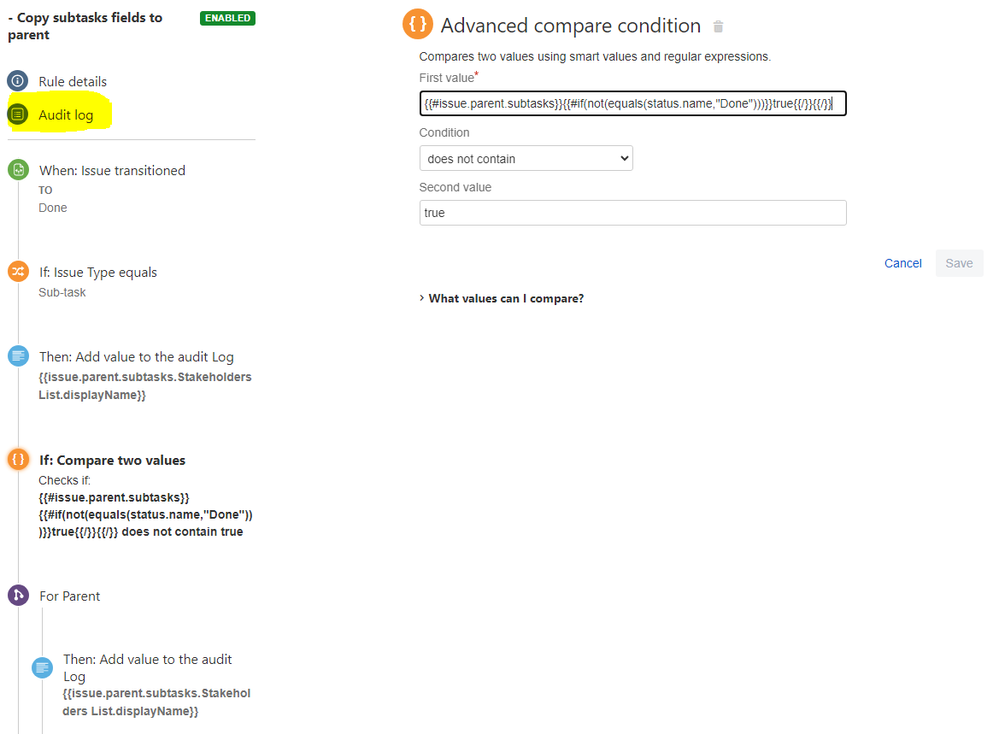This screenshot has width=999, height=734.
Task: Select the green Issue transitioned trigger icon
Action: (18, 170)
